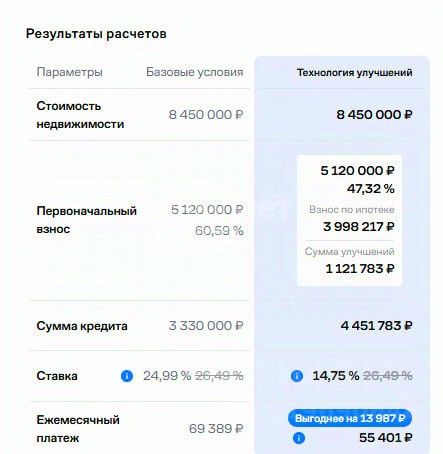Image resolution: width=443 pixels, height=454 pixels.
Task: Click info icon next to base rate 24,99 %
Action: (127, 376)
